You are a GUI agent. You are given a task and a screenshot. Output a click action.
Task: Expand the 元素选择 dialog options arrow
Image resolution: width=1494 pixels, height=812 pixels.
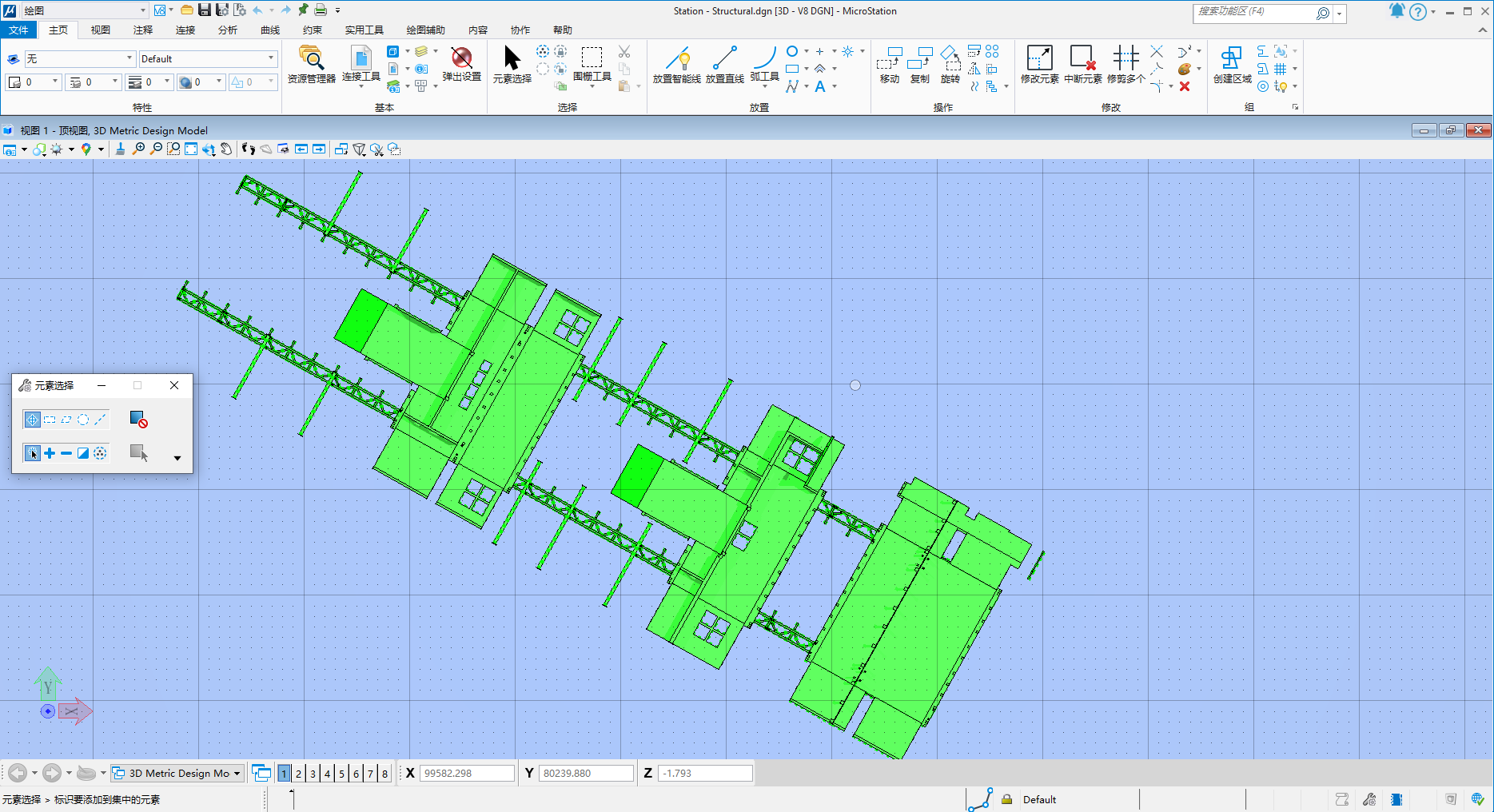pyautogui.click(x=177, y=458)
